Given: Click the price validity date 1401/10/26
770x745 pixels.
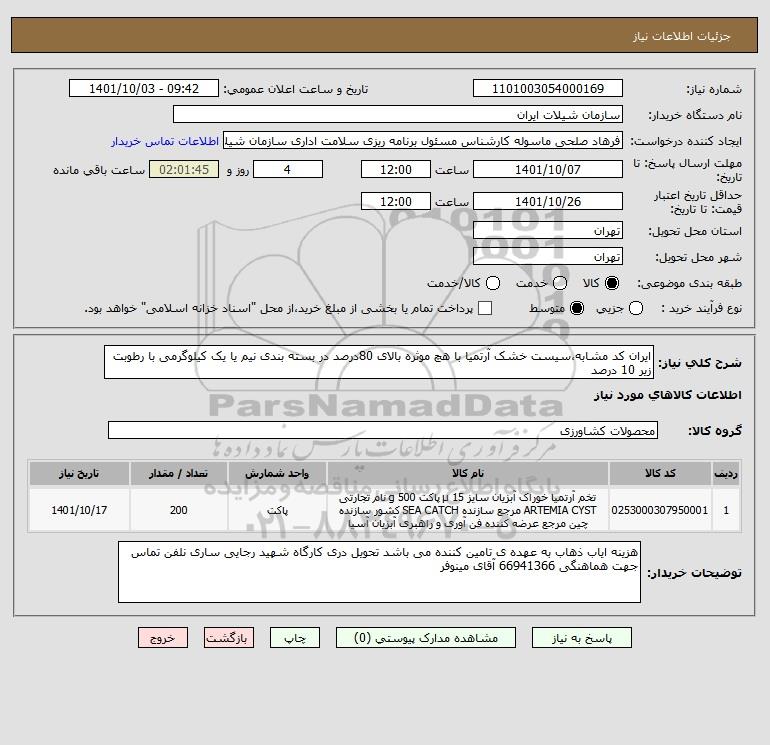Looking at the screenshot, I should point(548,201).
